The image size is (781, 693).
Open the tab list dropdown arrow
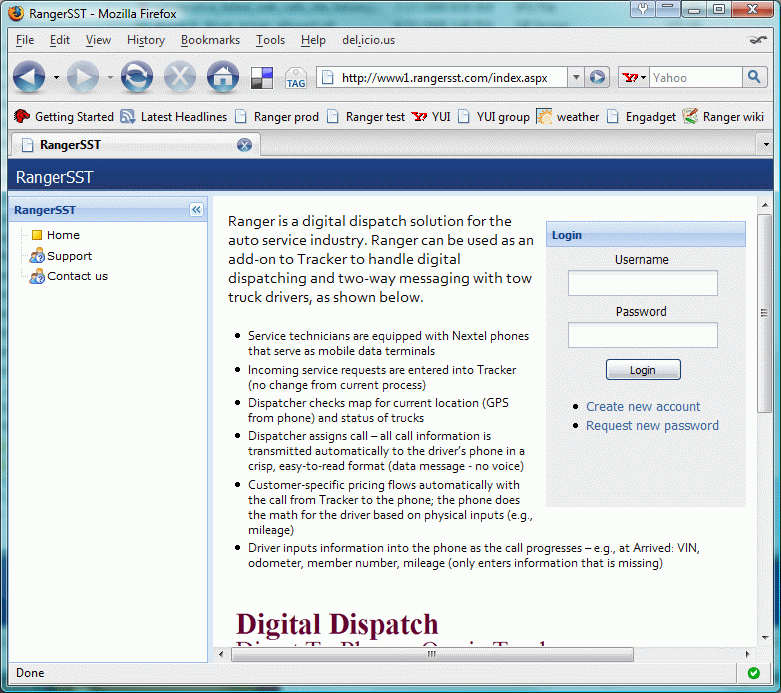click(766, 145)
